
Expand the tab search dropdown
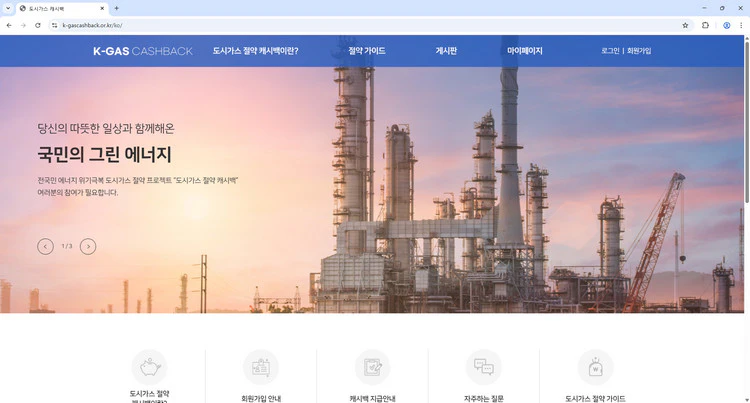coord(8,8)
